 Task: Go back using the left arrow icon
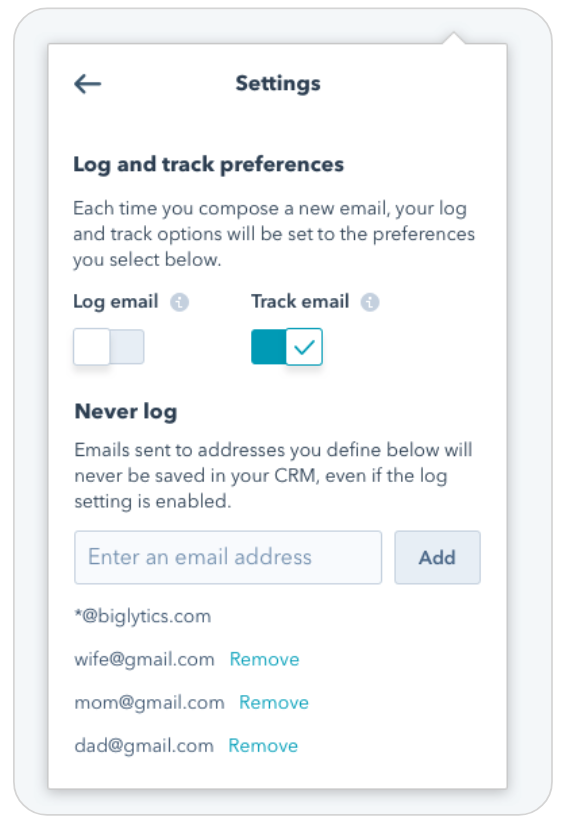click(x=88, y=84)
